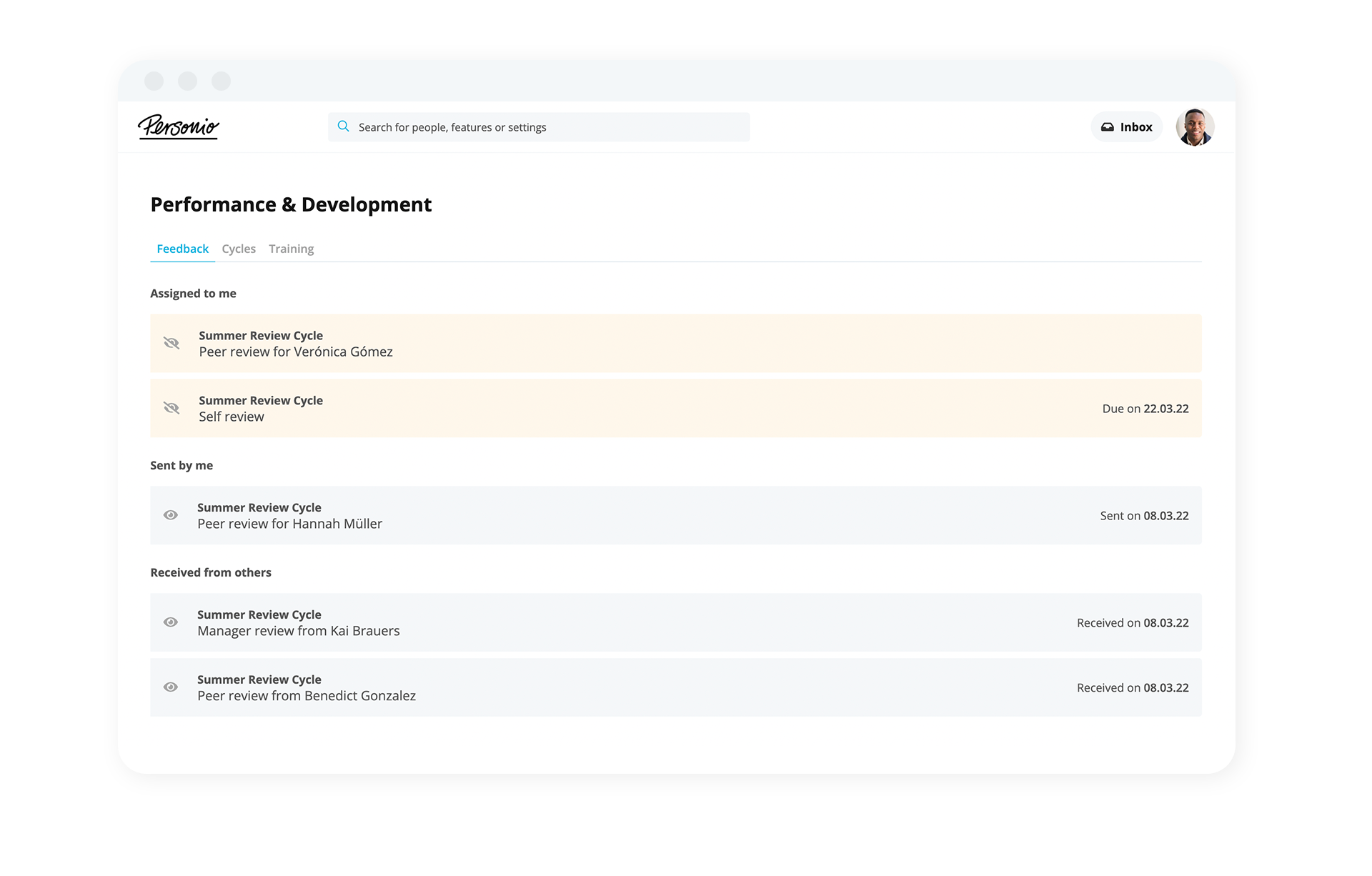Click the Self review due date 22.03.22
This screenshot has width=1372, height=876.
coord(1166,408)
